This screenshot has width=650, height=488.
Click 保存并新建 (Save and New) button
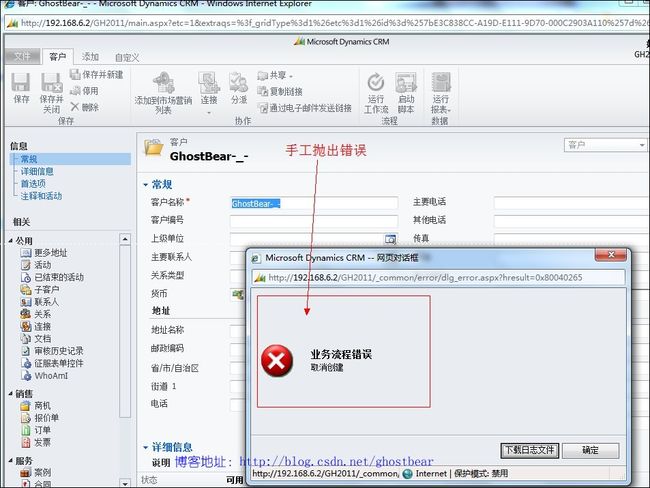click(97, 75)
